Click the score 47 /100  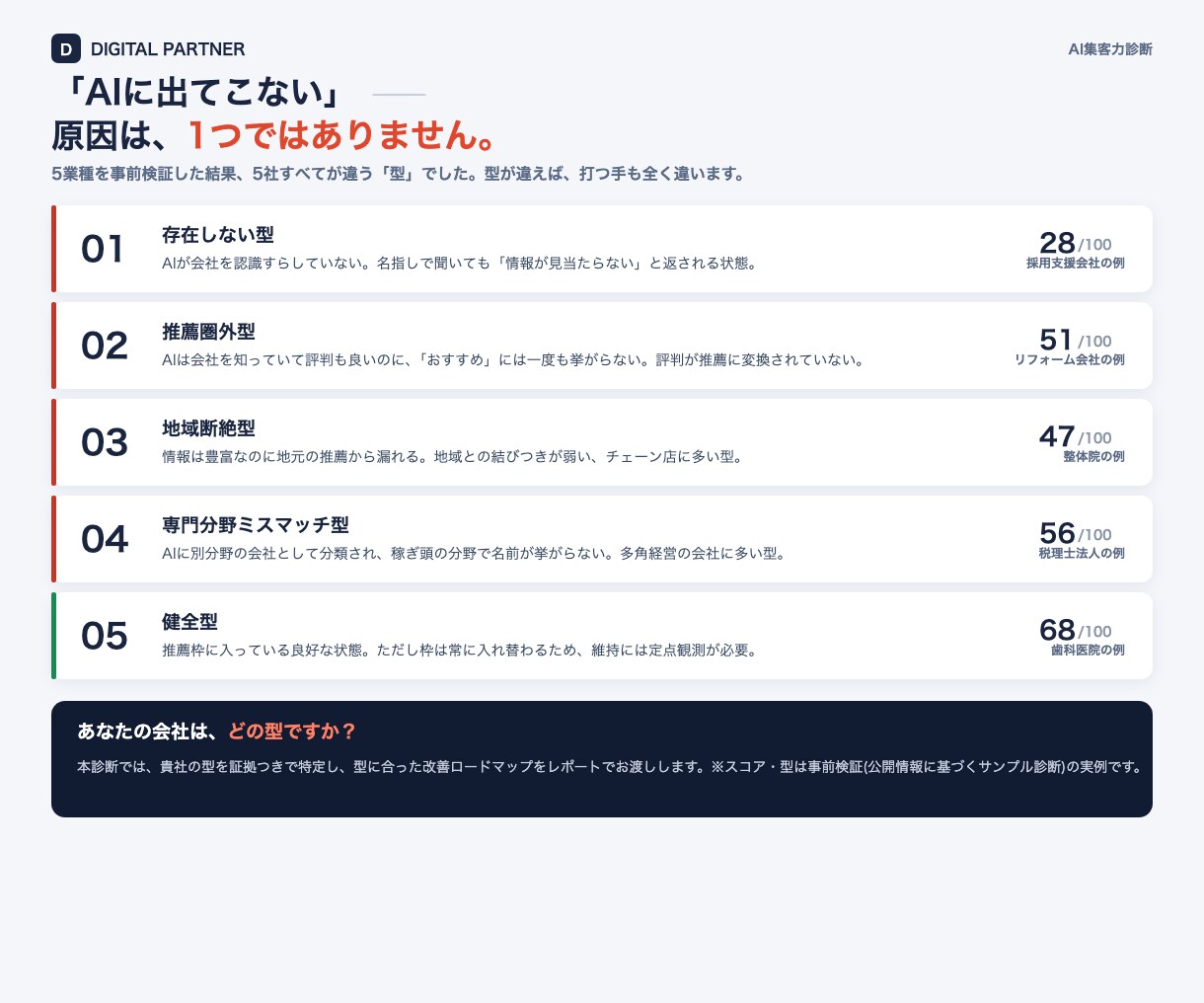point(1076,436)
